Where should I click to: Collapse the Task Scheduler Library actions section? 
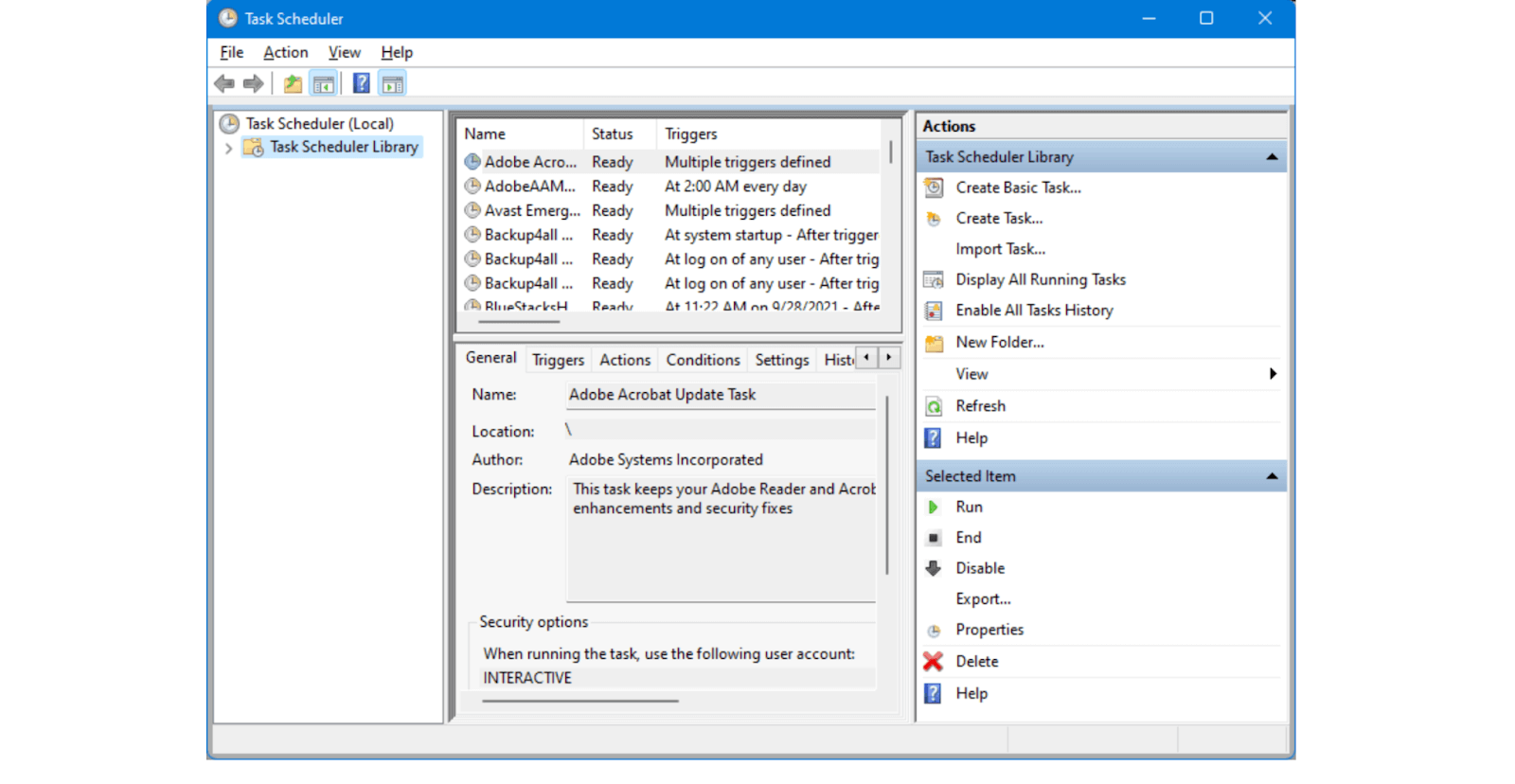pos(1272,157)
